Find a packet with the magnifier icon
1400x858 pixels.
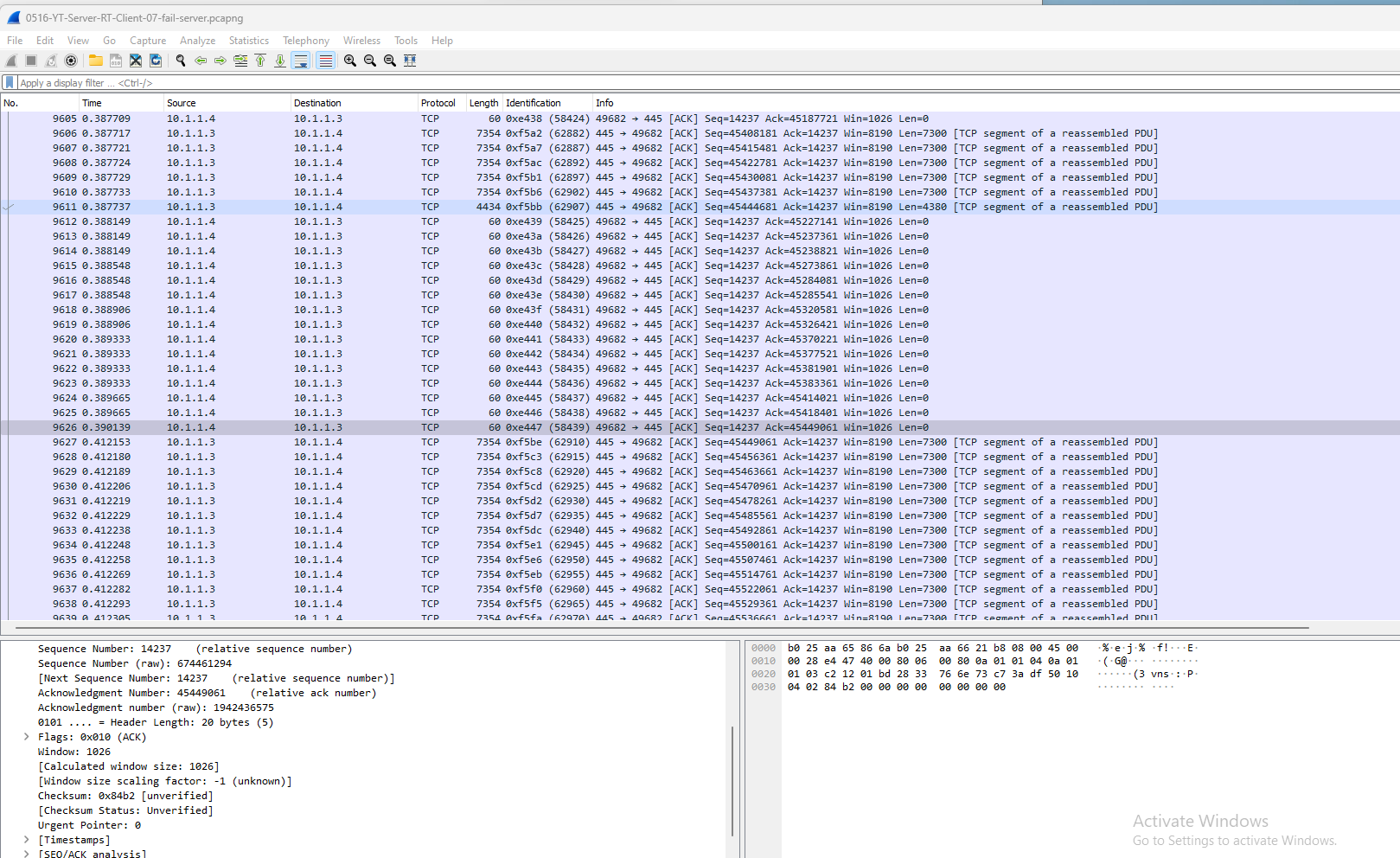tap(181, 61)
